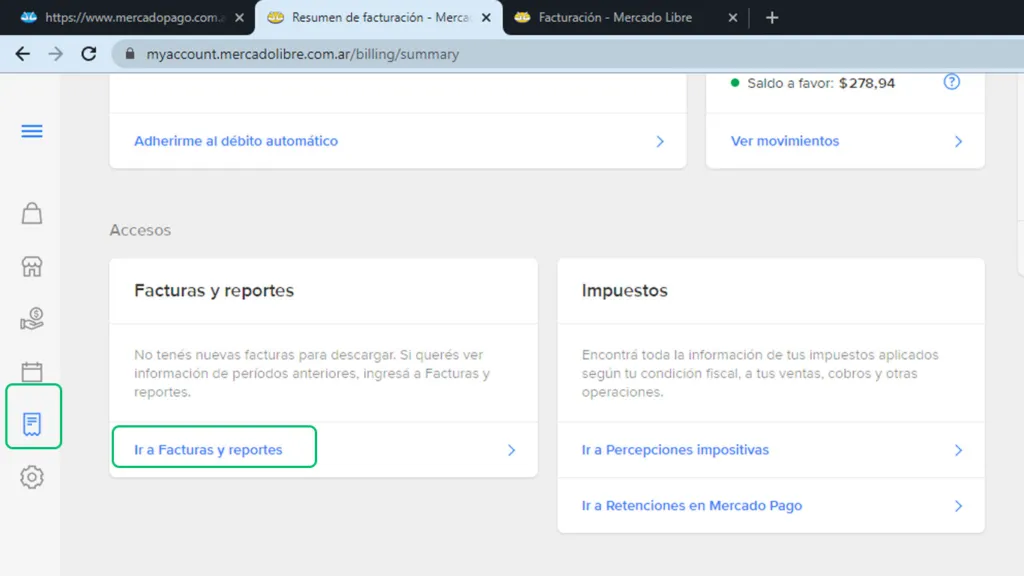Image resolution: width=1024 pixels, height=576 pixels.
Task: Select the store icon in the sidebar
Action: point(33,266)
